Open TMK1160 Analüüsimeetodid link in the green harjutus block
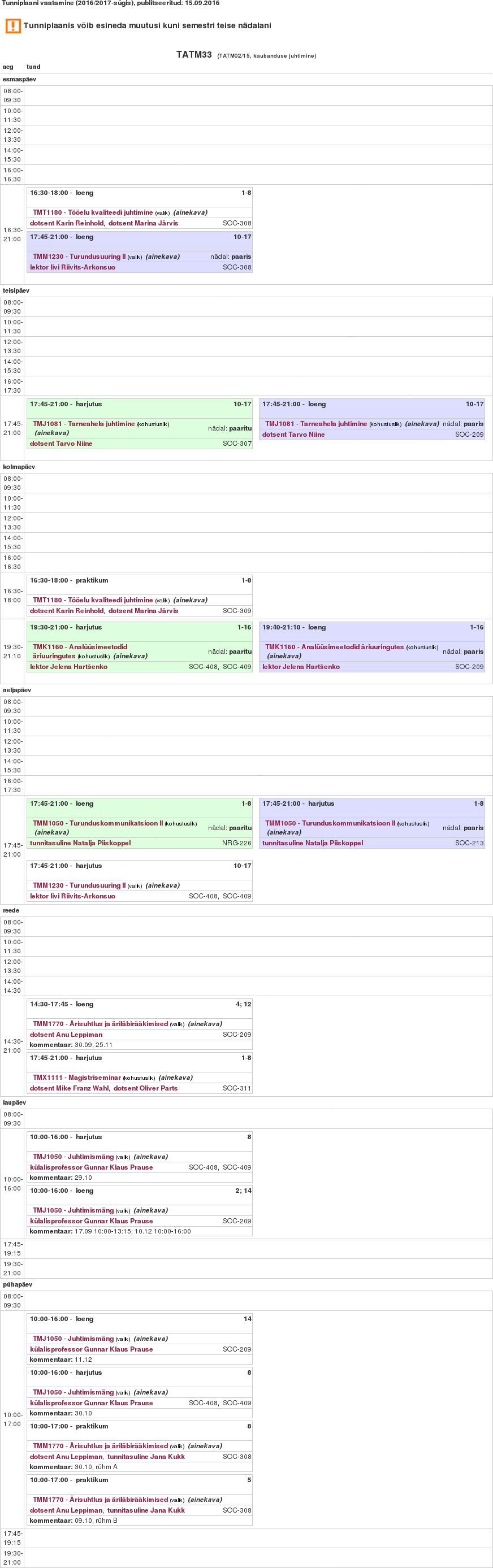 point(80,647)
